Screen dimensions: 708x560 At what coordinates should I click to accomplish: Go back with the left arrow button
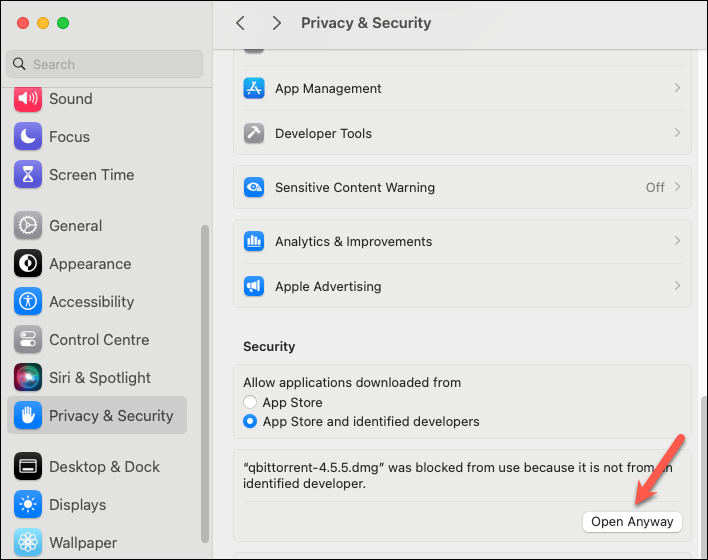click(241, 23)
